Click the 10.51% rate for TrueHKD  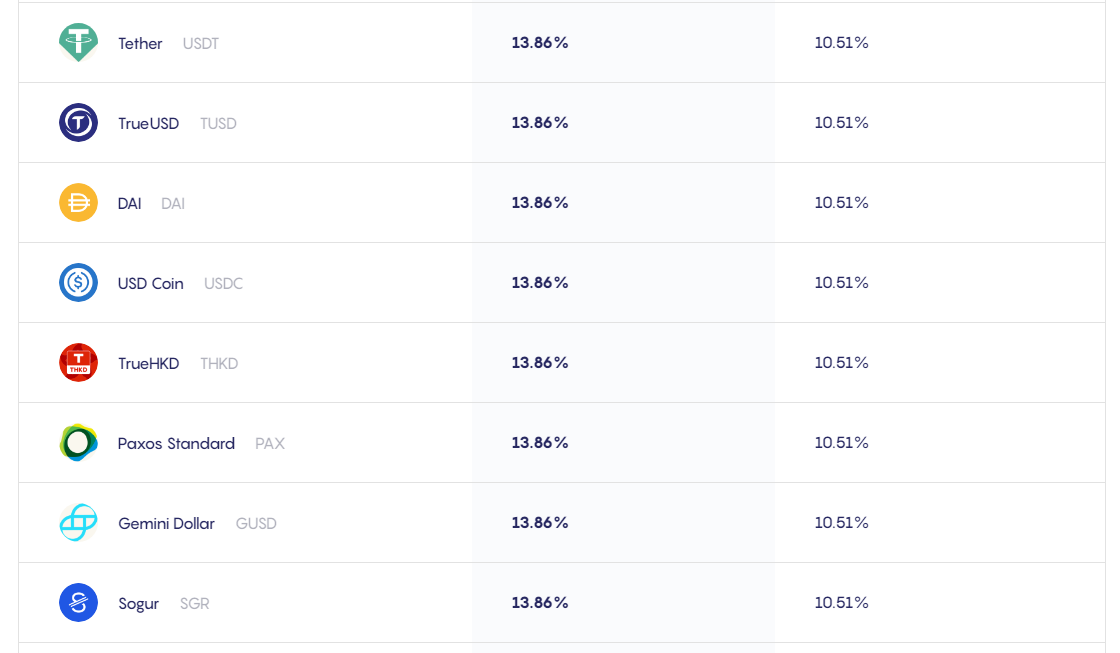click(x=841, y=363)
